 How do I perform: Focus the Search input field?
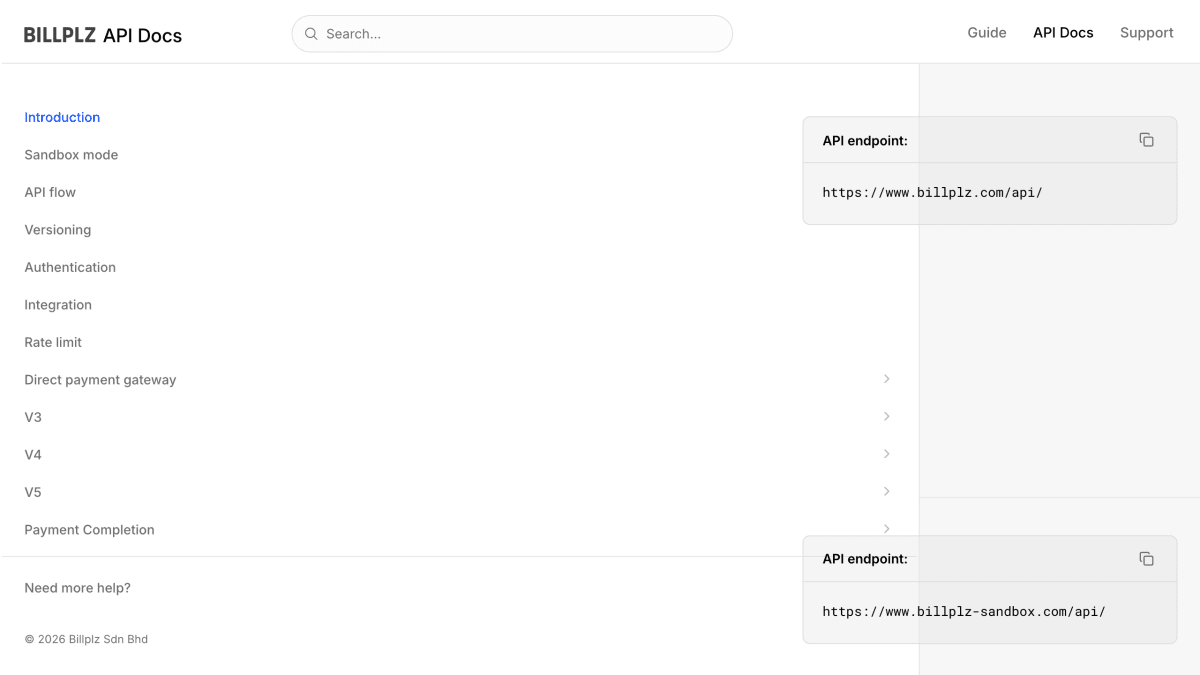click(512, 34)
